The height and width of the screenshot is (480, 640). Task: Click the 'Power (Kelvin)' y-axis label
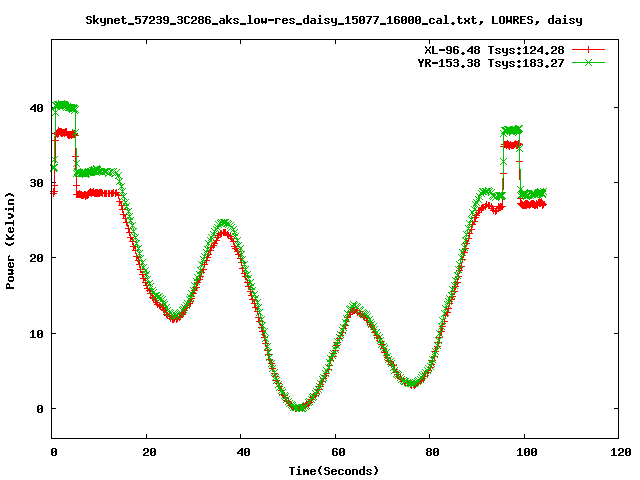[x=10, y=241]
